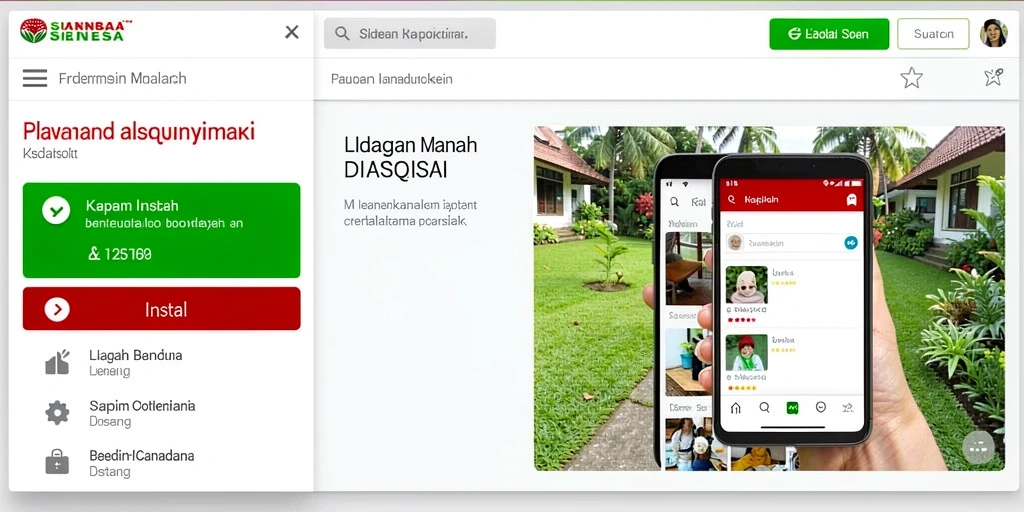Click the magnifier icon in search bar
The height and width of the screenshot is (512, 1024).
342,34
